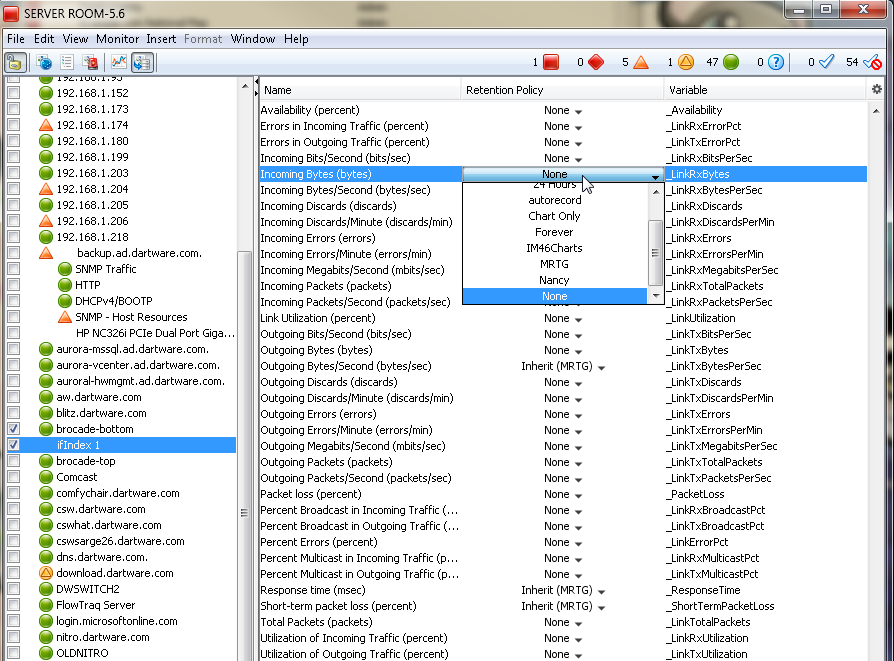This screenshot has width=894, height=661.
Task: Click the red square down-devices status icon
Action: (551, 62)
